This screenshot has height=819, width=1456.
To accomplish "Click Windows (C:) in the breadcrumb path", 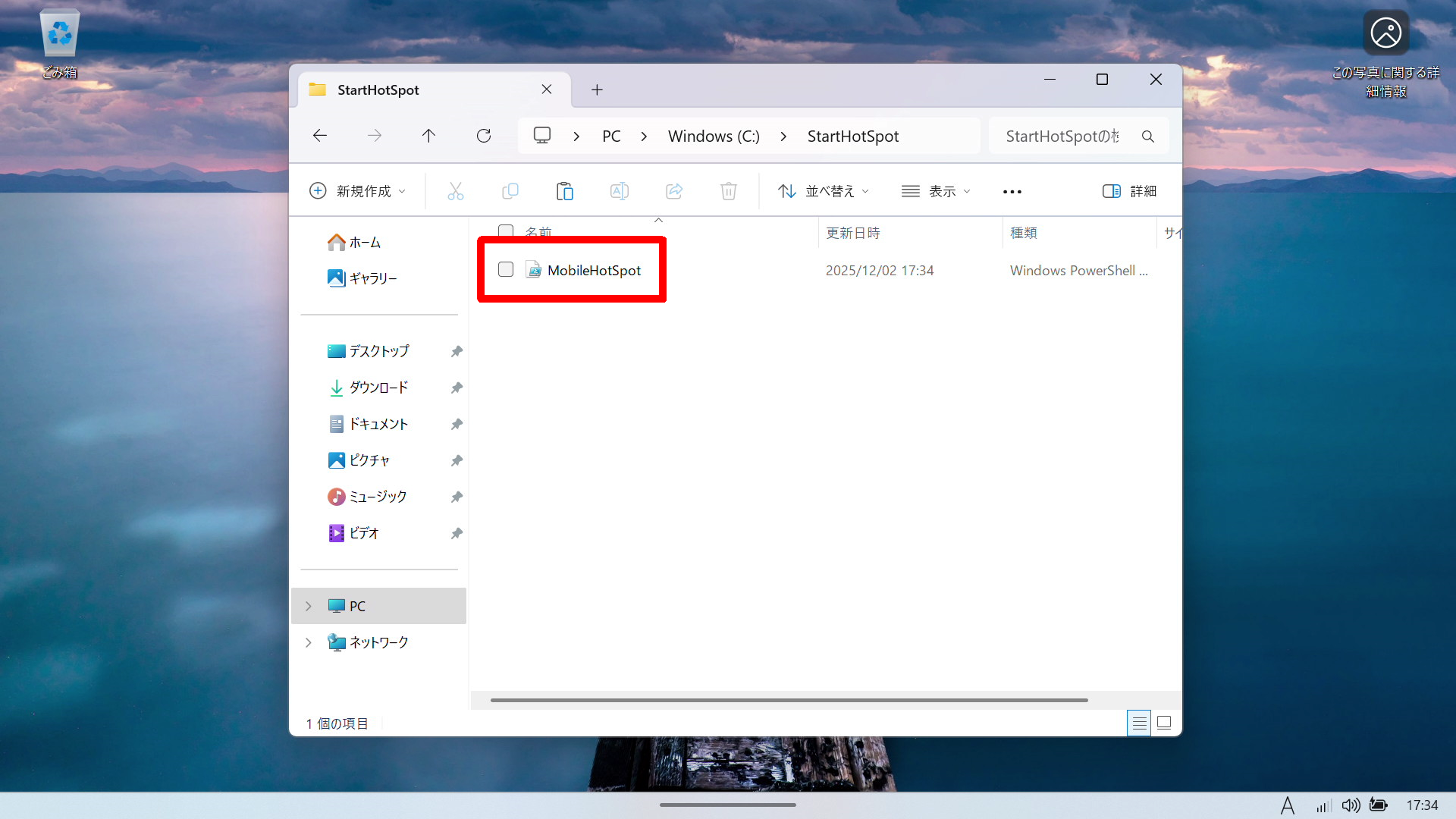I will (713, 136).
